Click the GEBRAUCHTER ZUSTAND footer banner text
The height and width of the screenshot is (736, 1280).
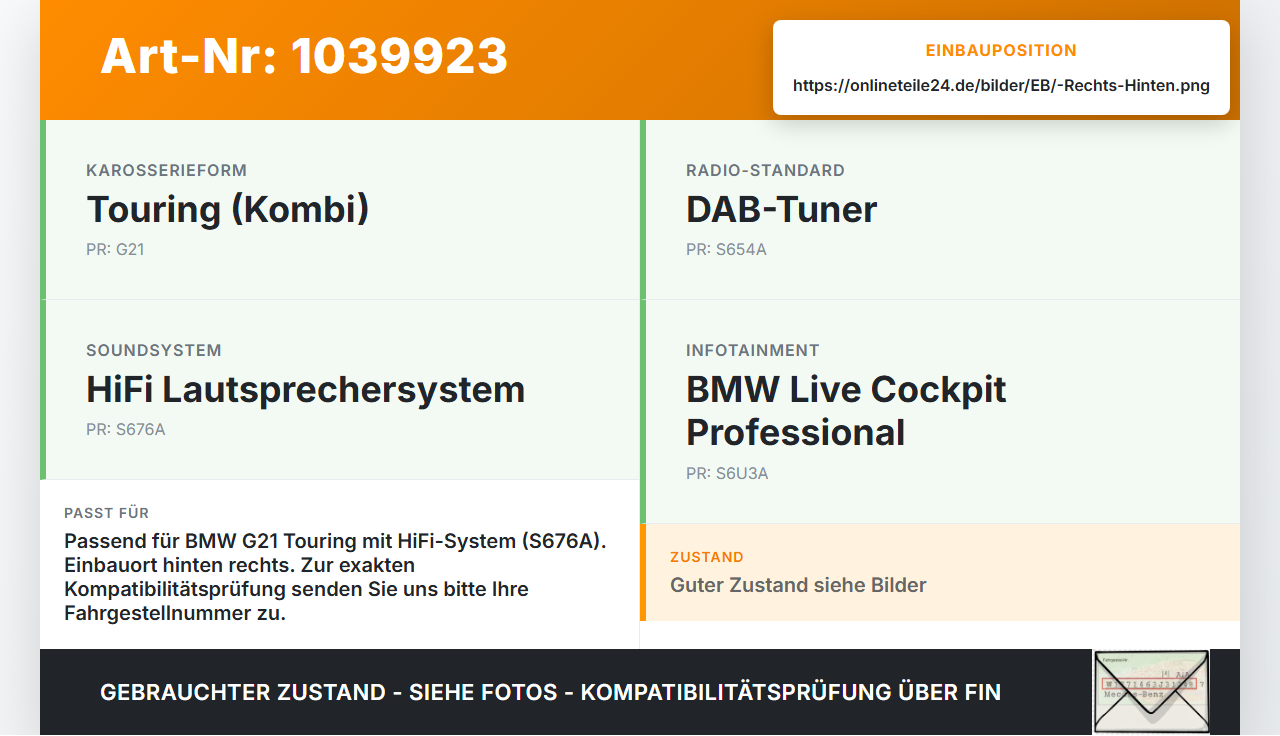[x=550, y=692]
